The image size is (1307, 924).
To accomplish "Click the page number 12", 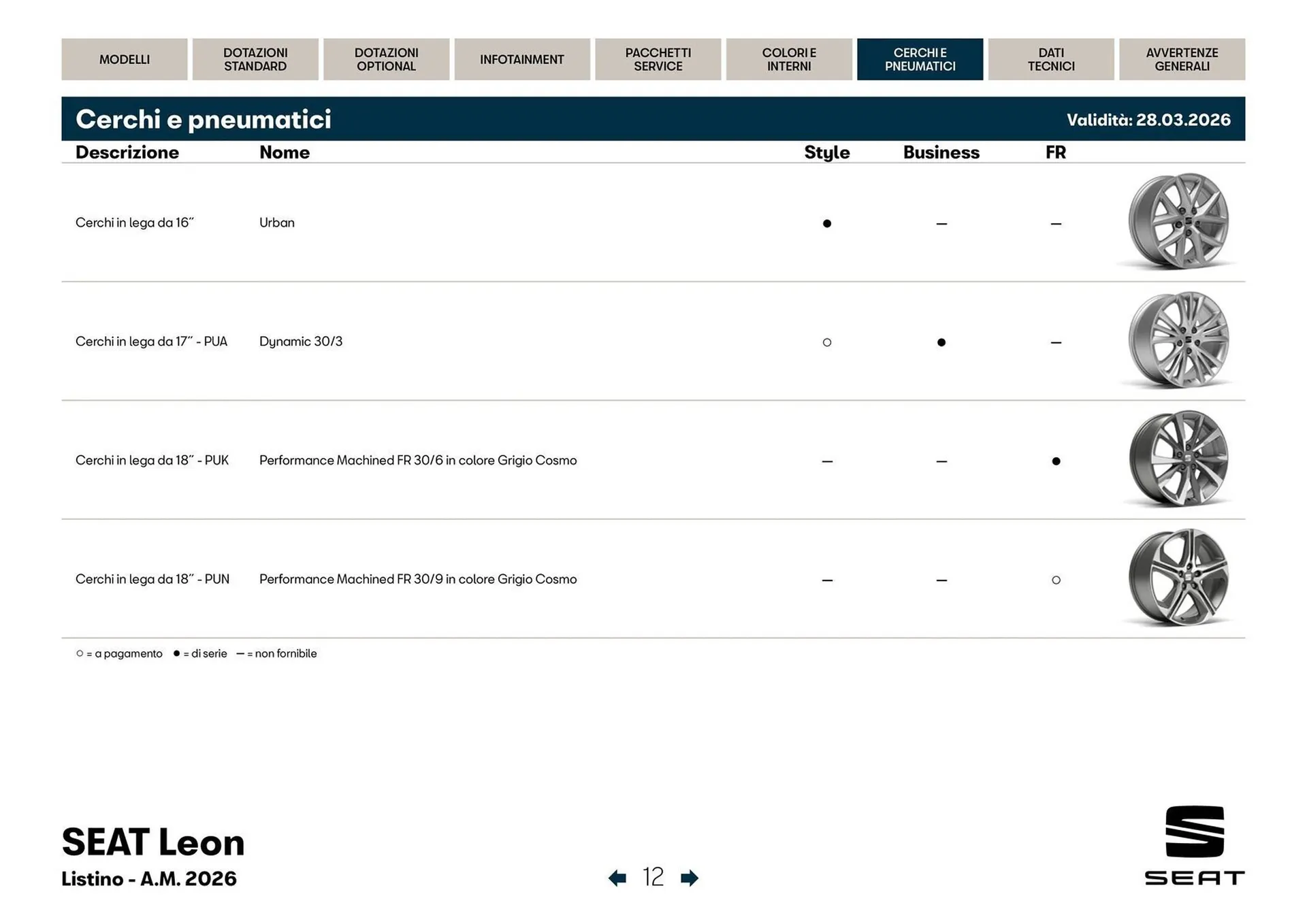I will (653, 877).
